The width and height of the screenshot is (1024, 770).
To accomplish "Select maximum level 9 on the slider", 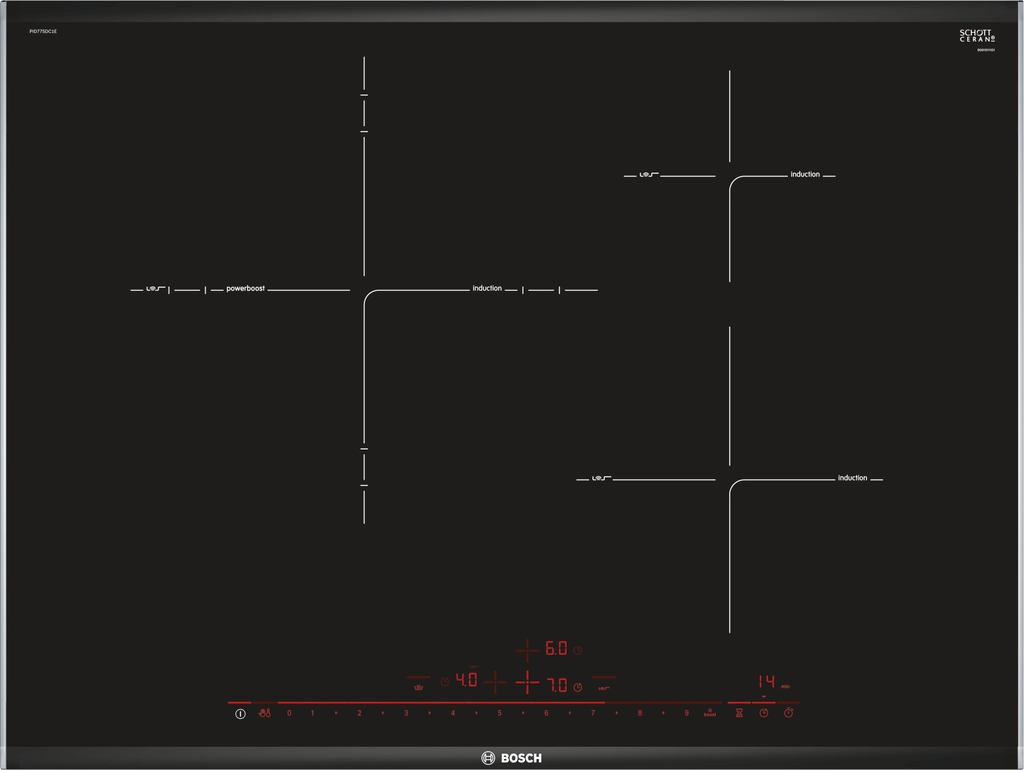I will coord(686,713).
